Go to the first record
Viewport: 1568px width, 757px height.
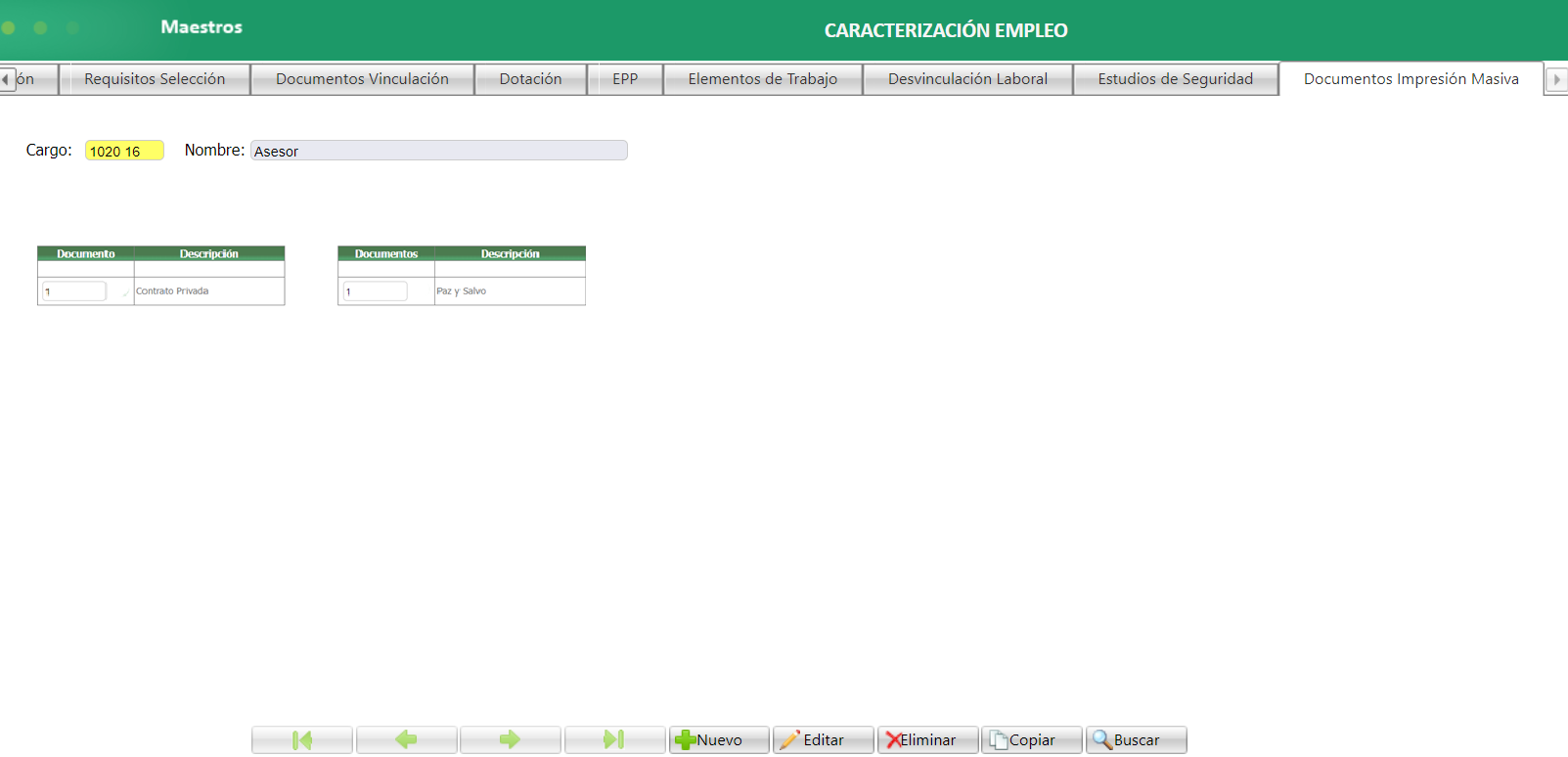point(302,739)
